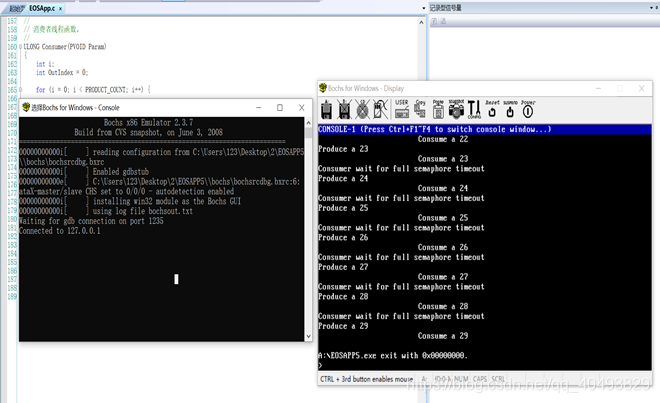The image size is (660, 403).
Task: Close the EOSApp.c tab
Action: [x=60, y=8]
